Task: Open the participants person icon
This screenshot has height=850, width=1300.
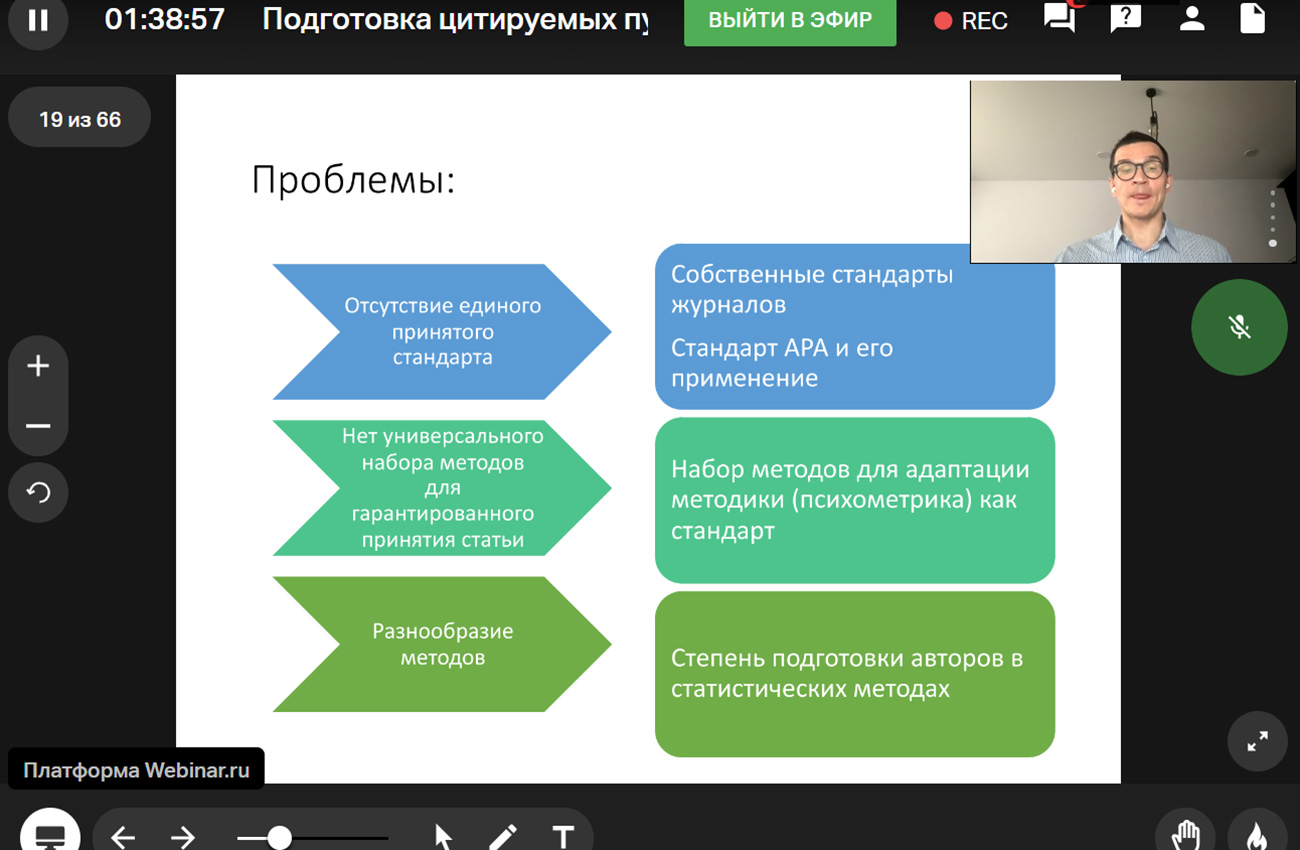Action: coord(1191,18)
